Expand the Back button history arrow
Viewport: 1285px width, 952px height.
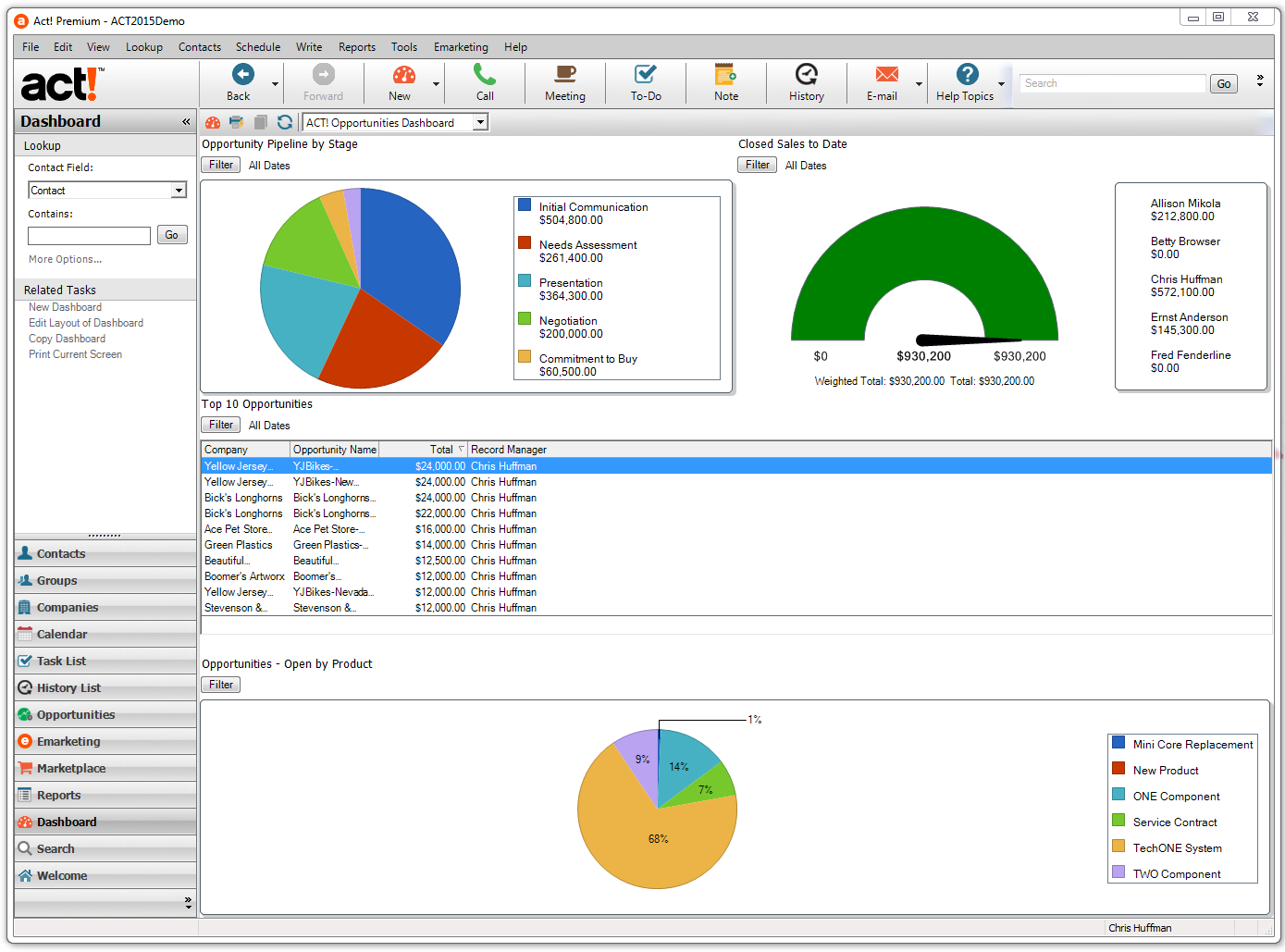(275, 84)
